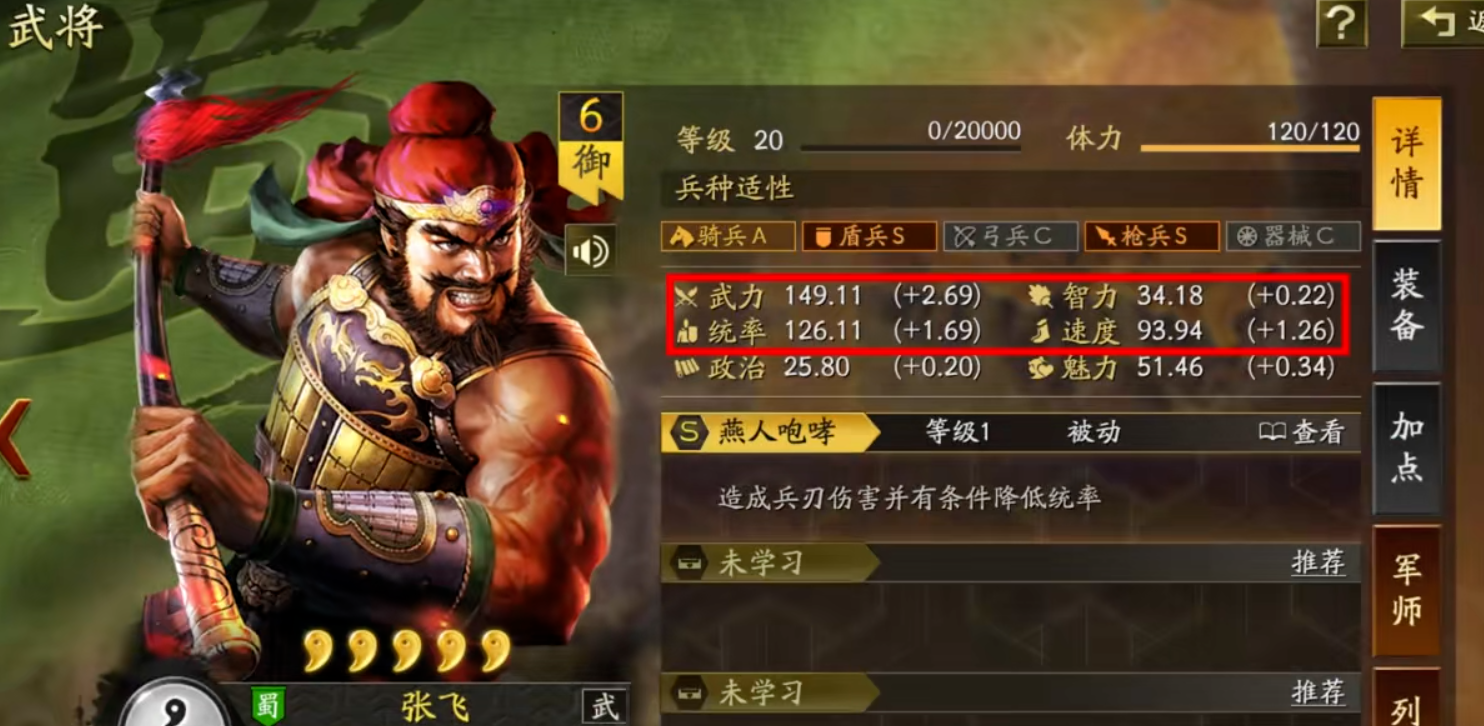Image resolution: width=1484 pixels, height=726 pixels.
Task: Open the question mark help icon
Action: [x=1341, y=22]
